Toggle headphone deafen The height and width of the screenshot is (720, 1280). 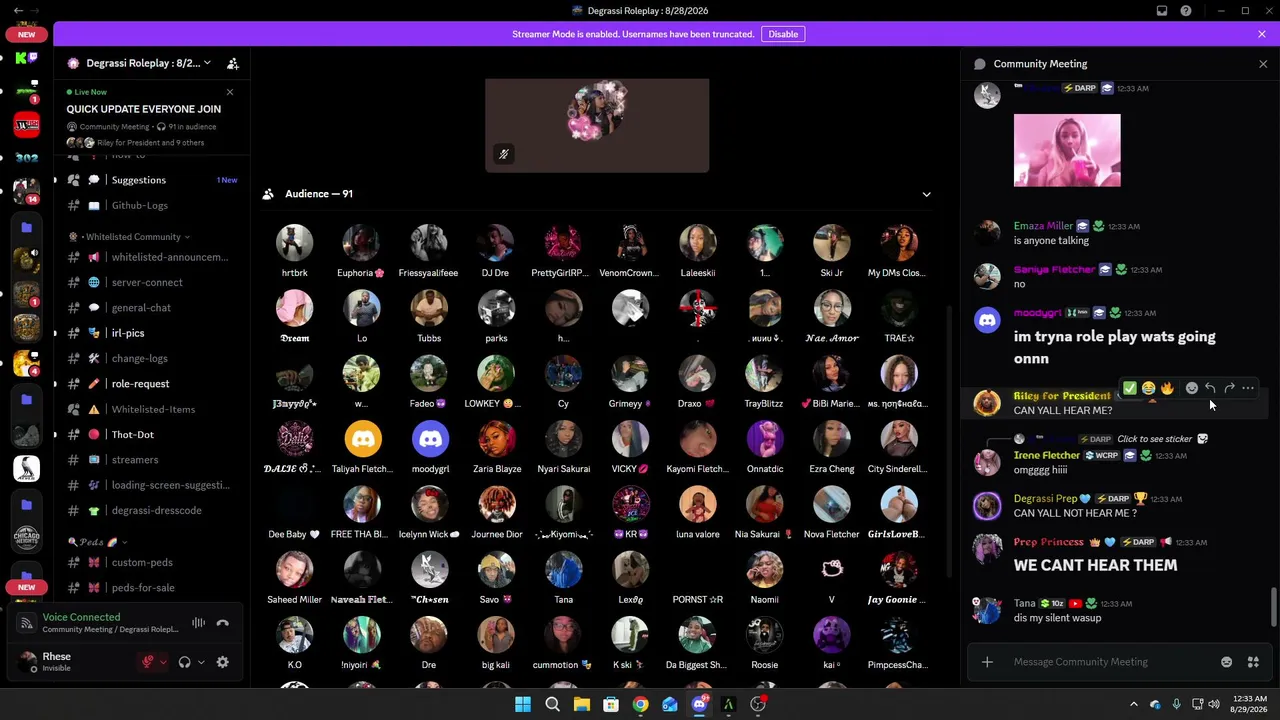185,662
